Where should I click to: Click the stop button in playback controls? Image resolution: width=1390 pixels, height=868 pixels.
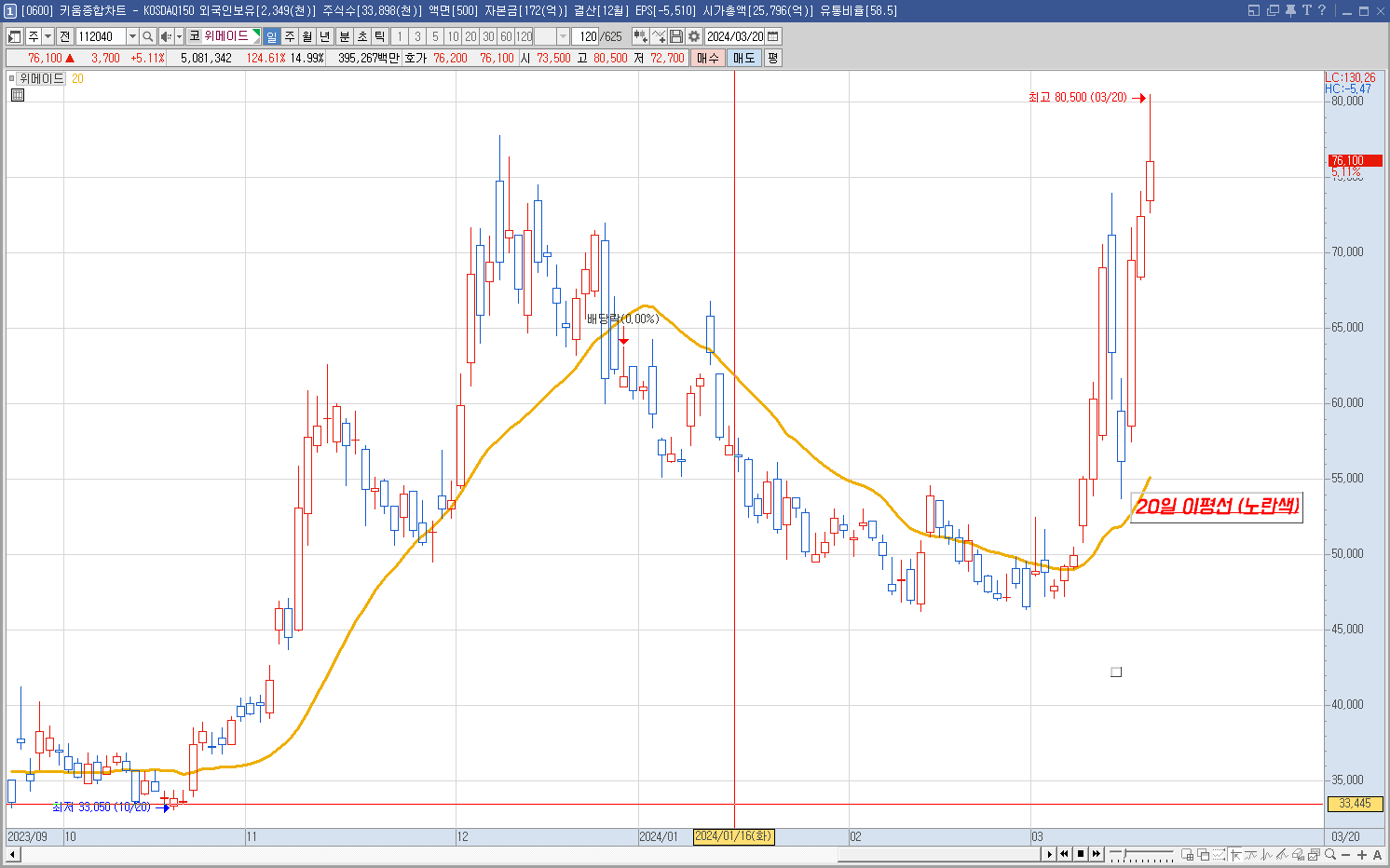[1081, 854]
